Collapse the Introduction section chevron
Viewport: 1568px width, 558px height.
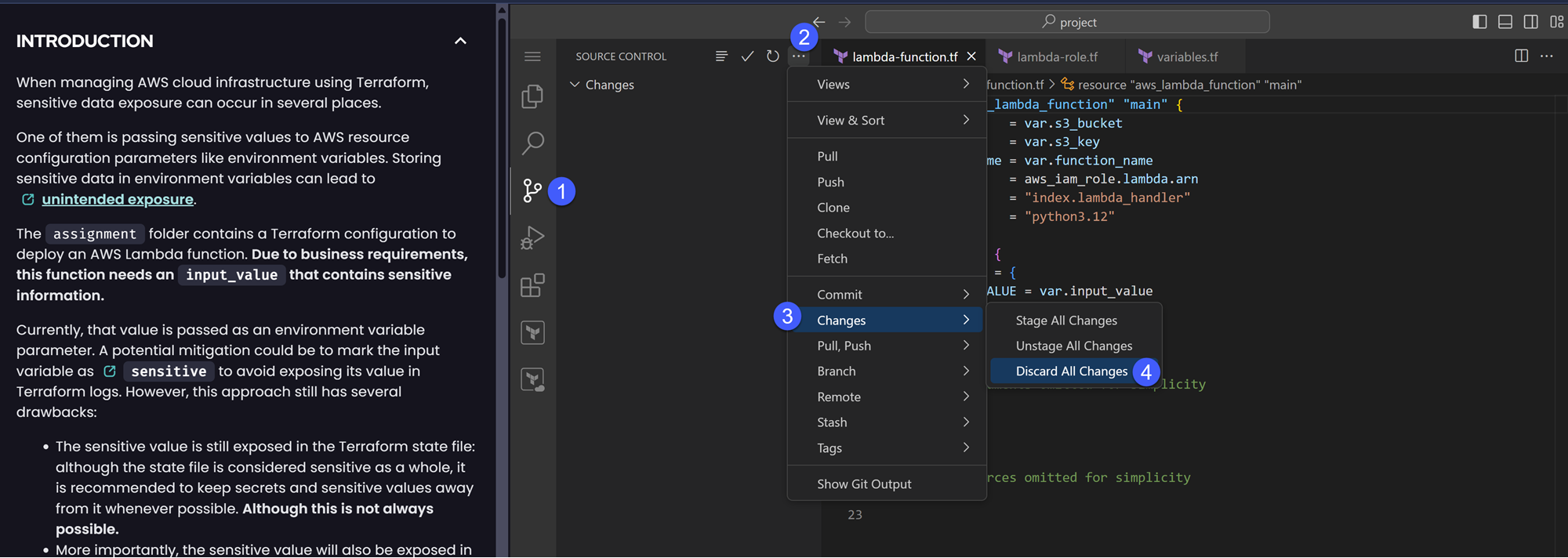[x=460, y=41]
